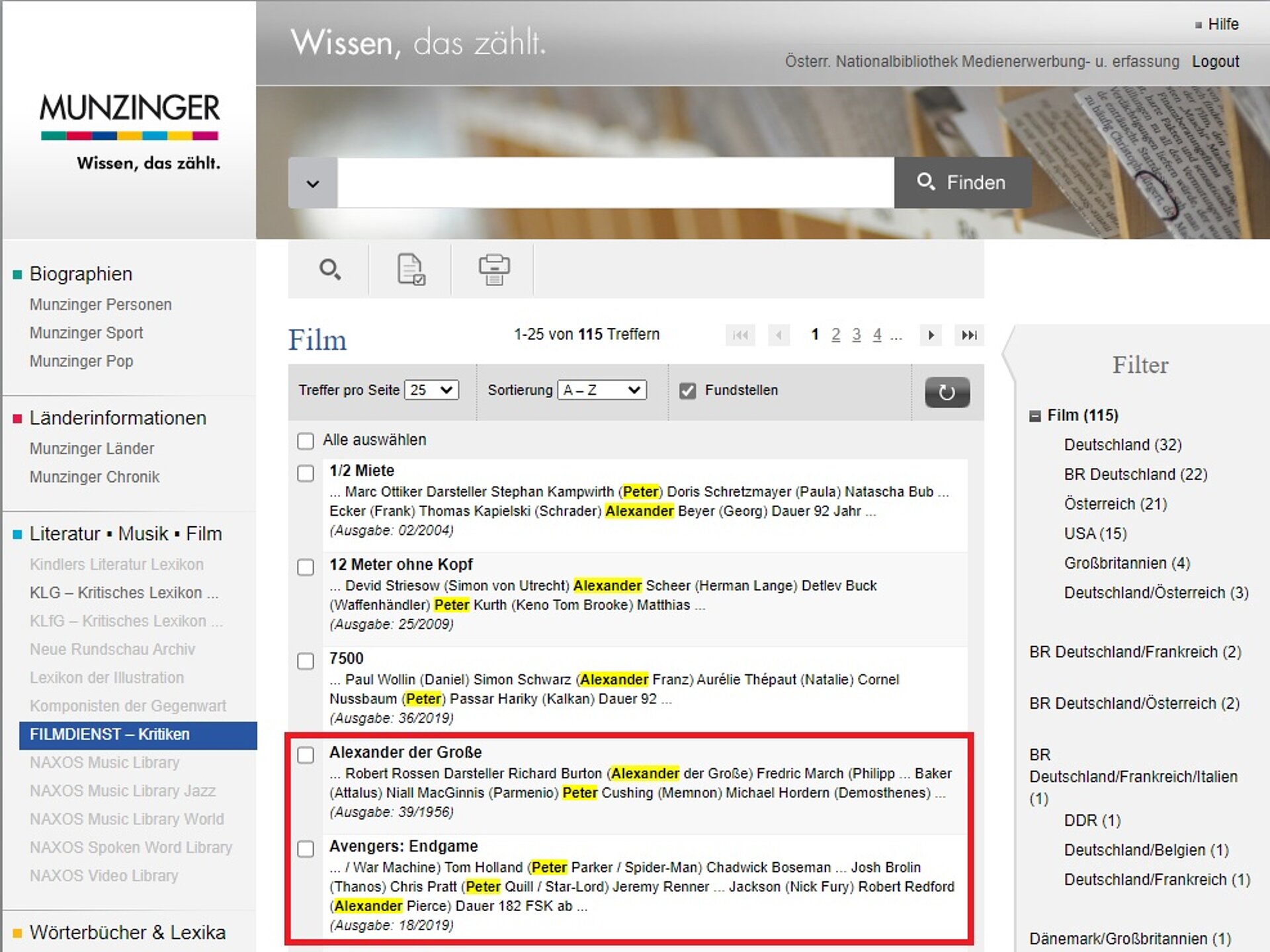This screenshot has height=952, width=1270.
Task: Open the Hilfe link
Action: (1222, 24)
